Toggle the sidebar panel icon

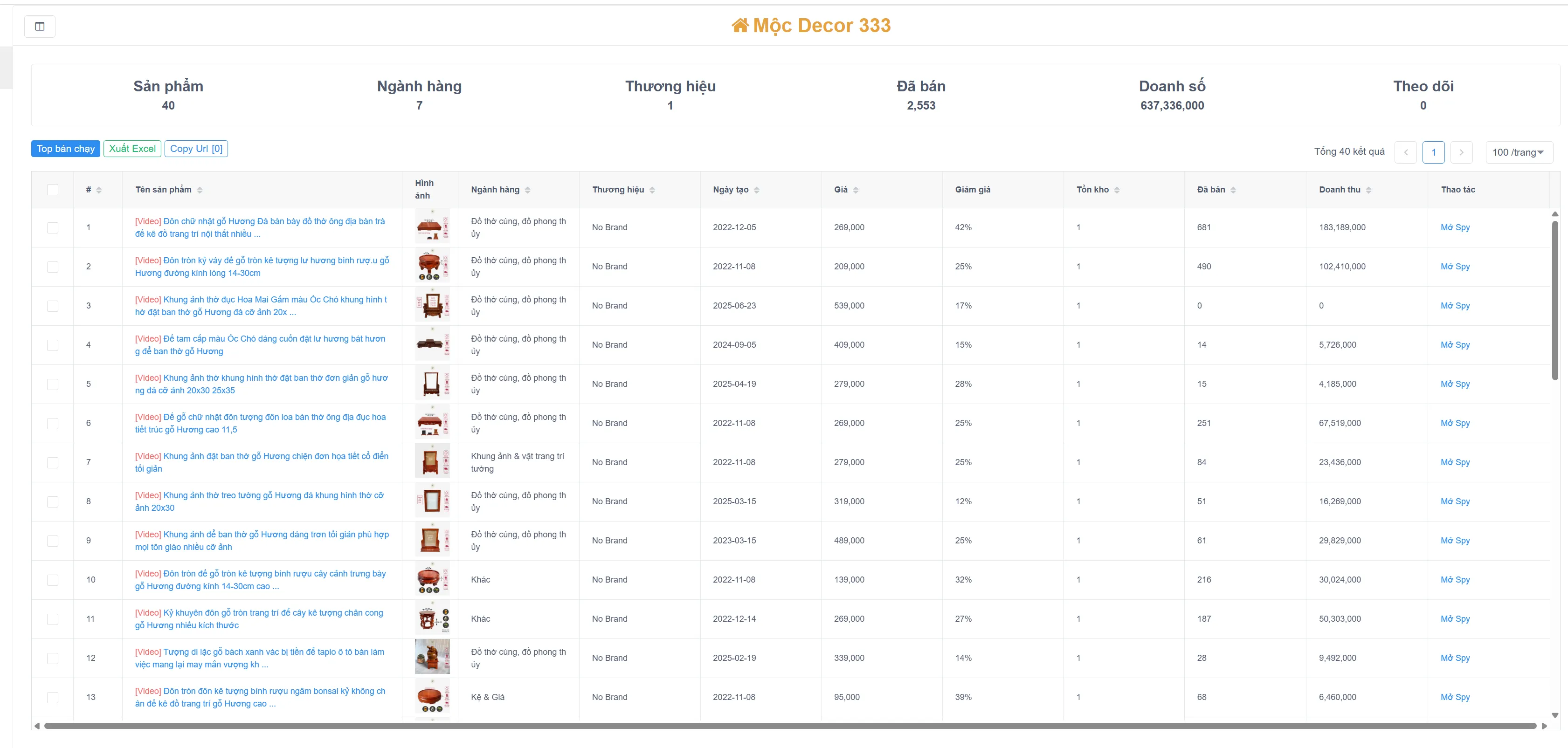point(40,26)
